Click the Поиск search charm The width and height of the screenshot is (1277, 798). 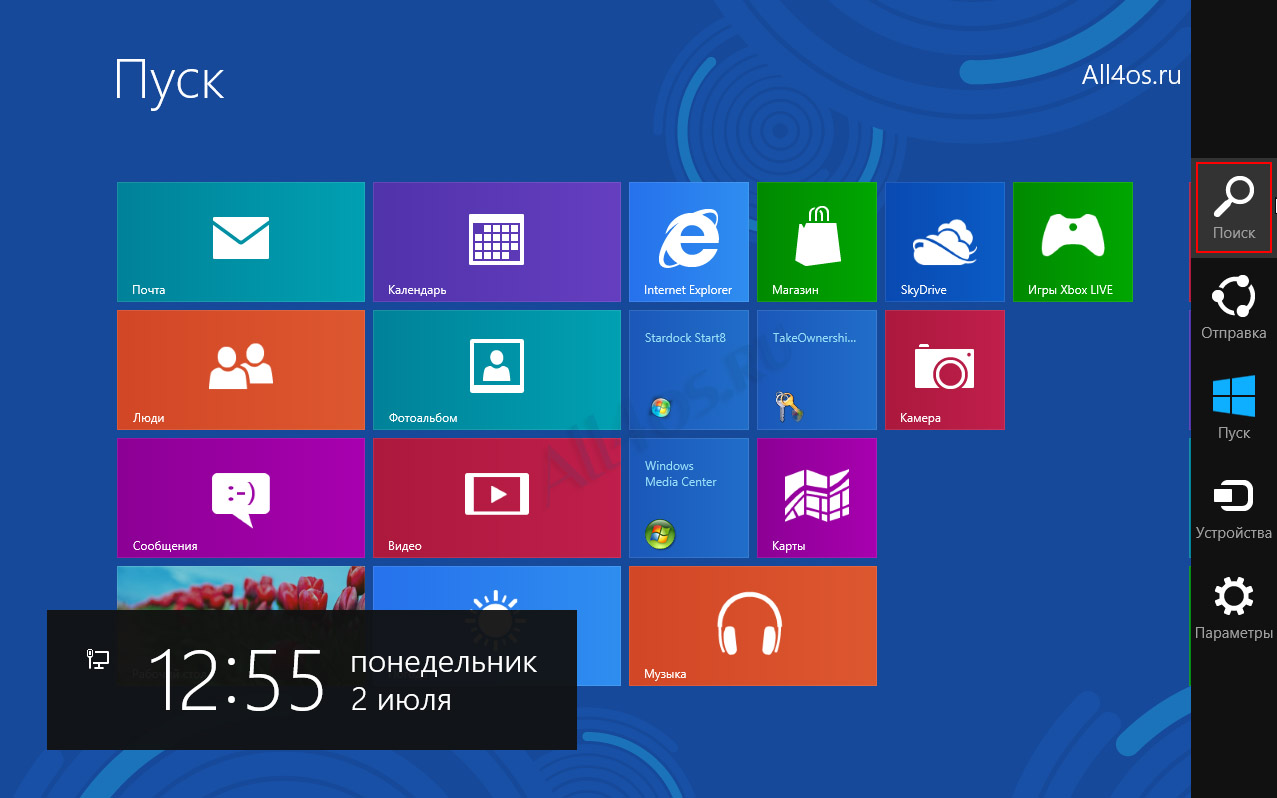coord(1234,207)
